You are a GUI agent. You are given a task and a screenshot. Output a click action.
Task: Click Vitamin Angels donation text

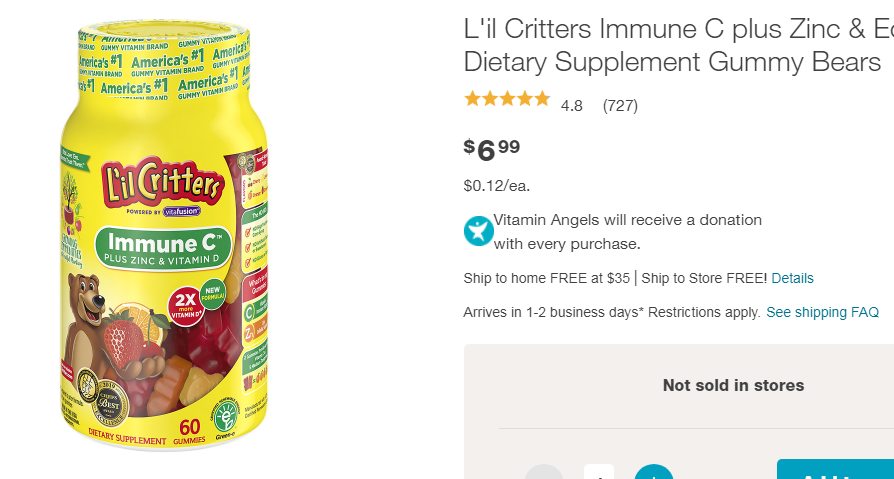coord(627,232)
